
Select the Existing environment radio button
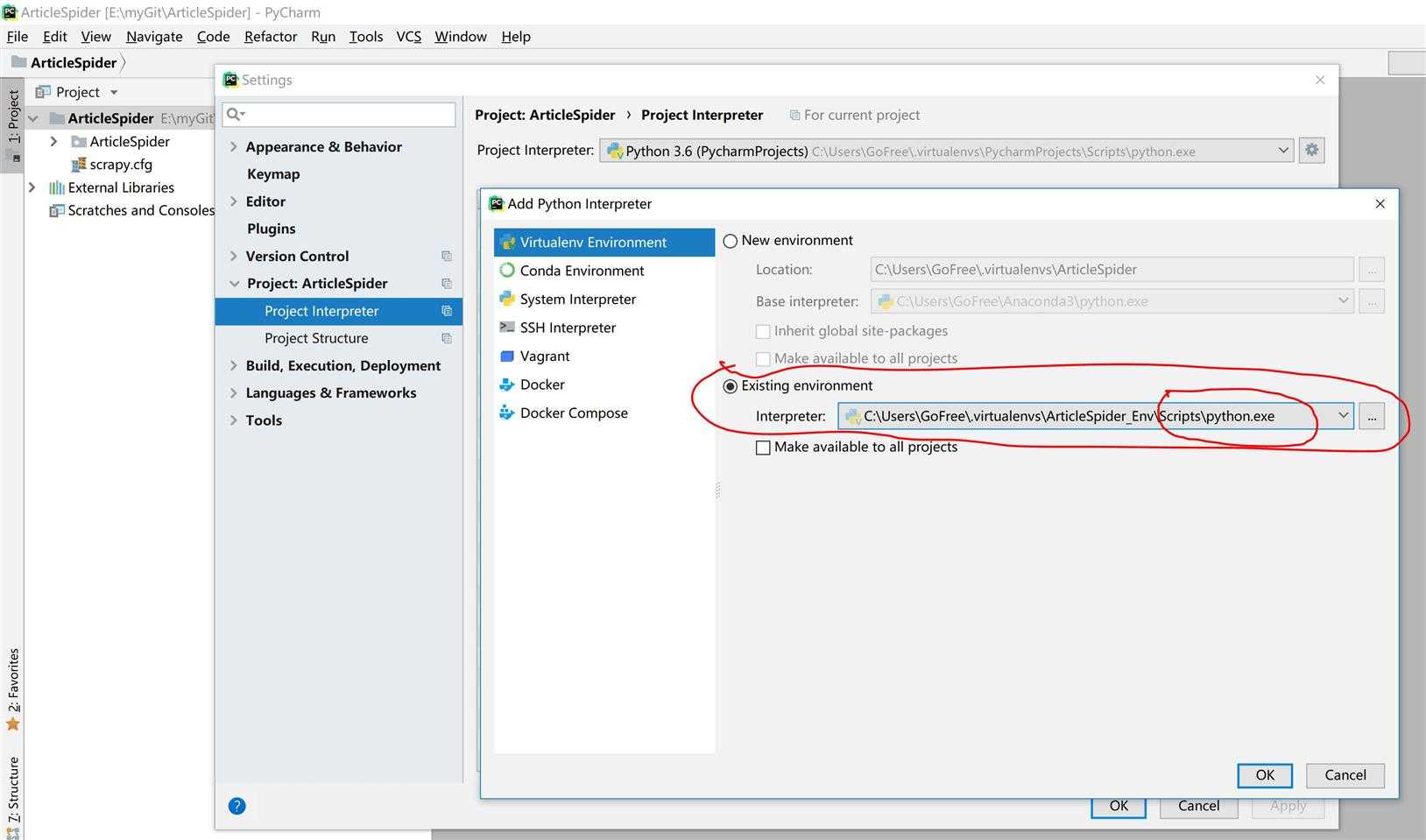[731, 386]
